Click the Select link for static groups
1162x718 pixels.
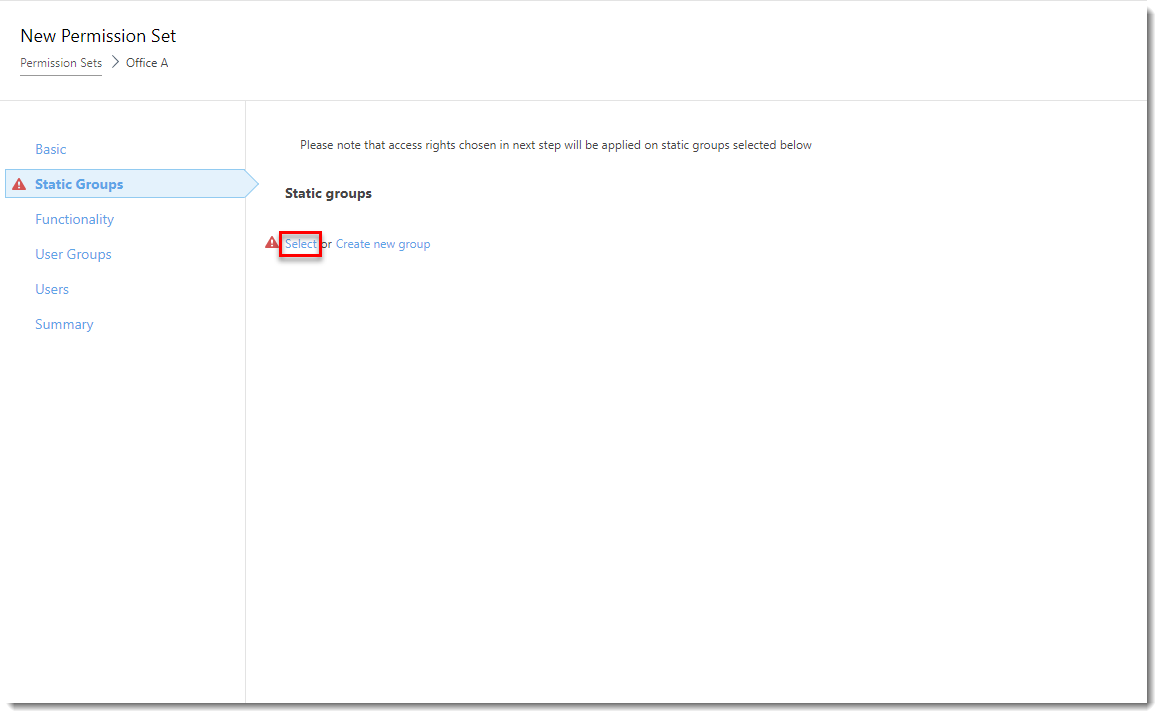click(300, 244)
